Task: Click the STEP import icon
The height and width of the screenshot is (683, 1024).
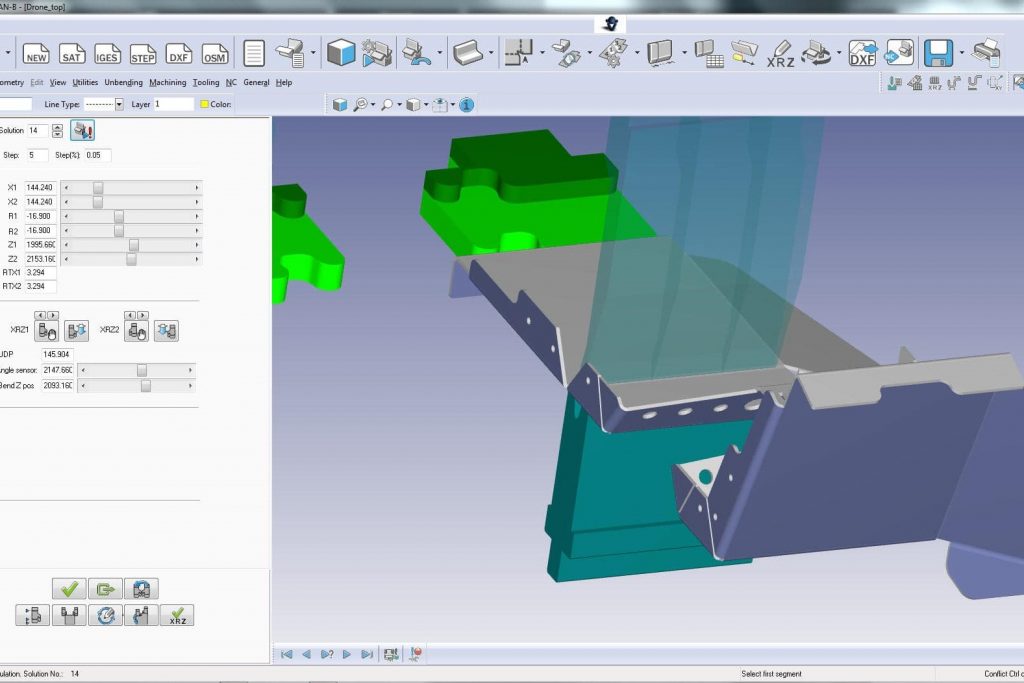Action: (x=142, y=54)
